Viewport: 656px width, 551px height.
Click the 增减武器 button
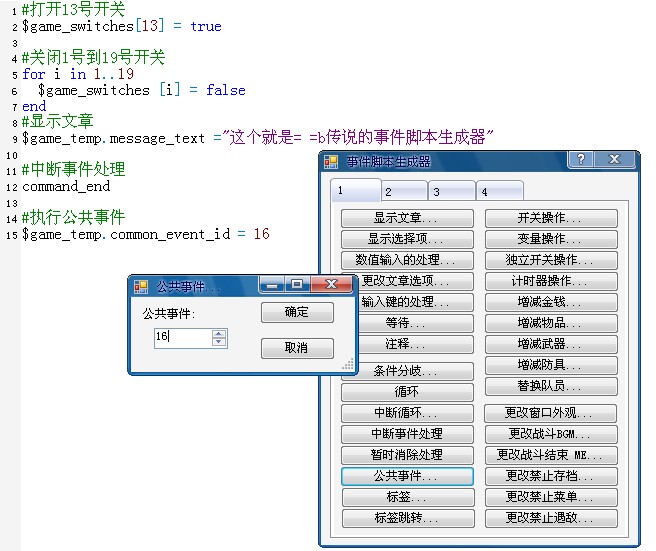(x=551, y=344)
